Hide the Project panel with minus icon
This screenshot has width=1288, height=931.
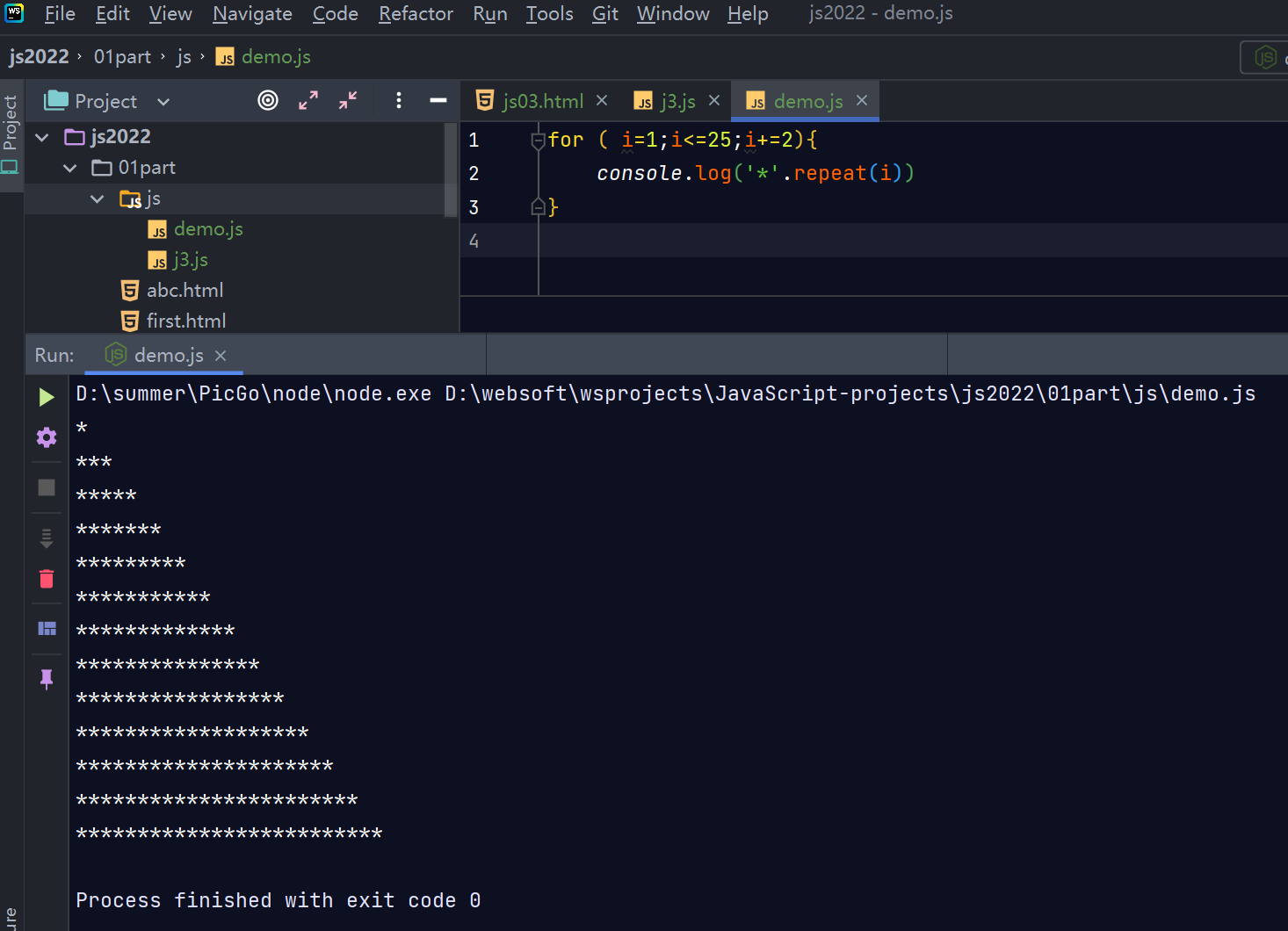click(438, 100)
